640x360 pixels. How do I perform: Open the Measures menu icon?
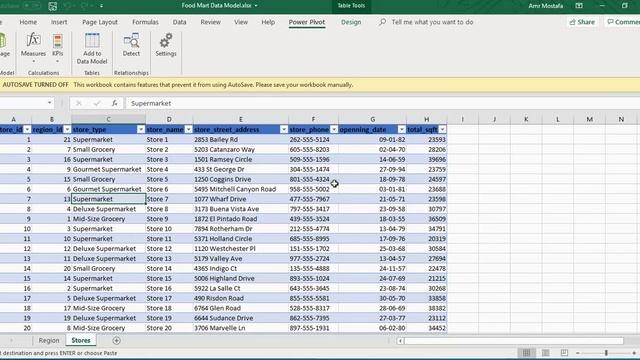[x=33, y=41]
